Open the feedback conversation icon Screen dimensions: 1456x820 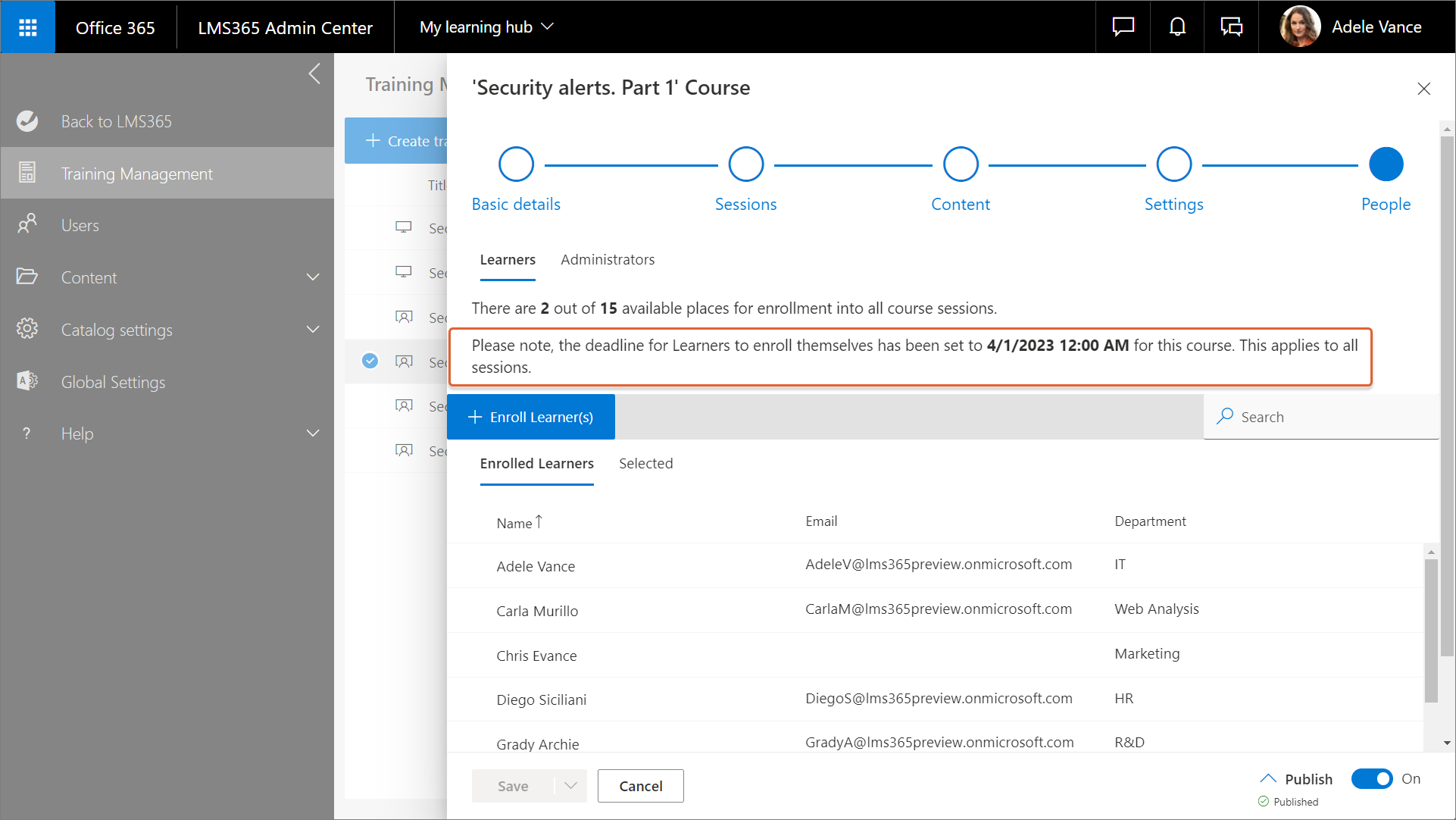point(1231,27)
